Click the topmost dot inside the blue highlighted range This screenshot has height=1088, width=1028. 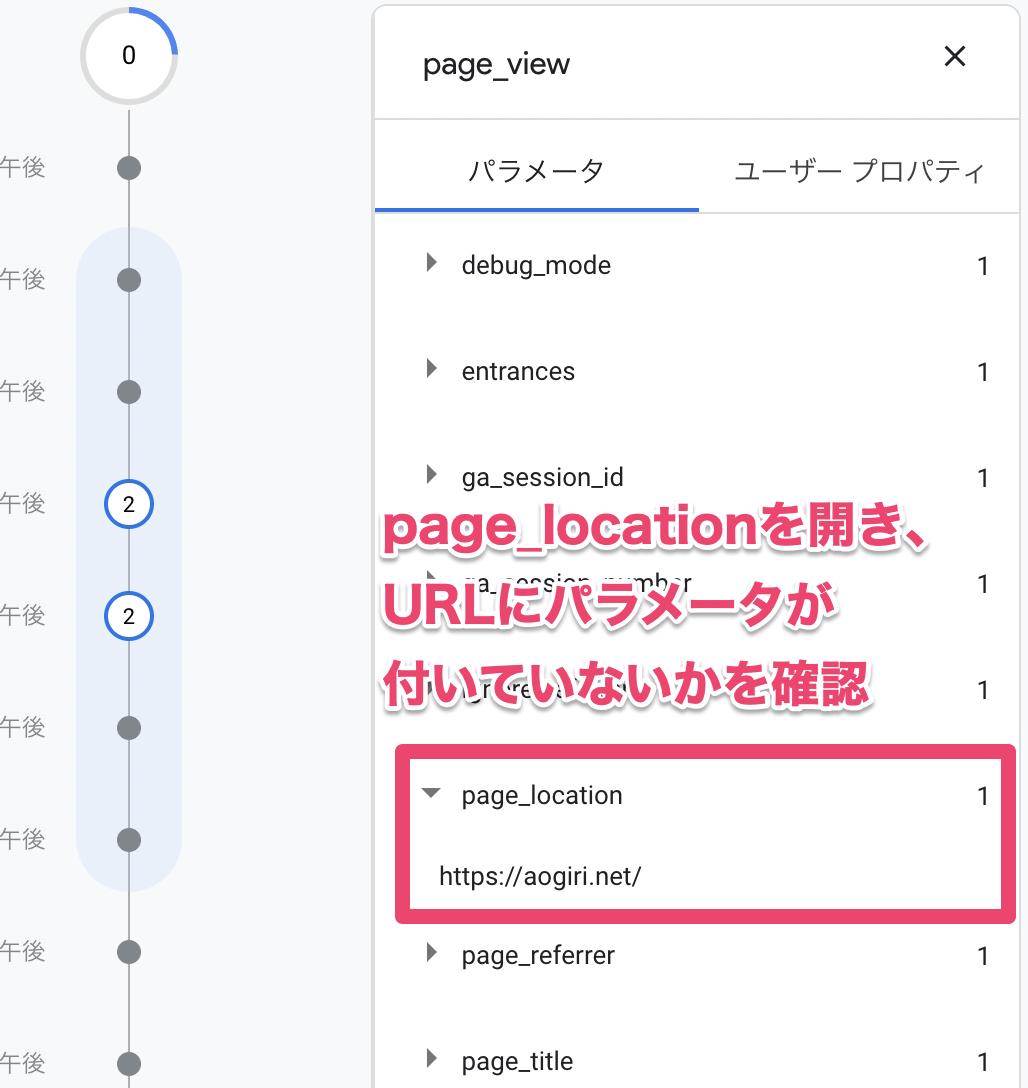[129, 280]
